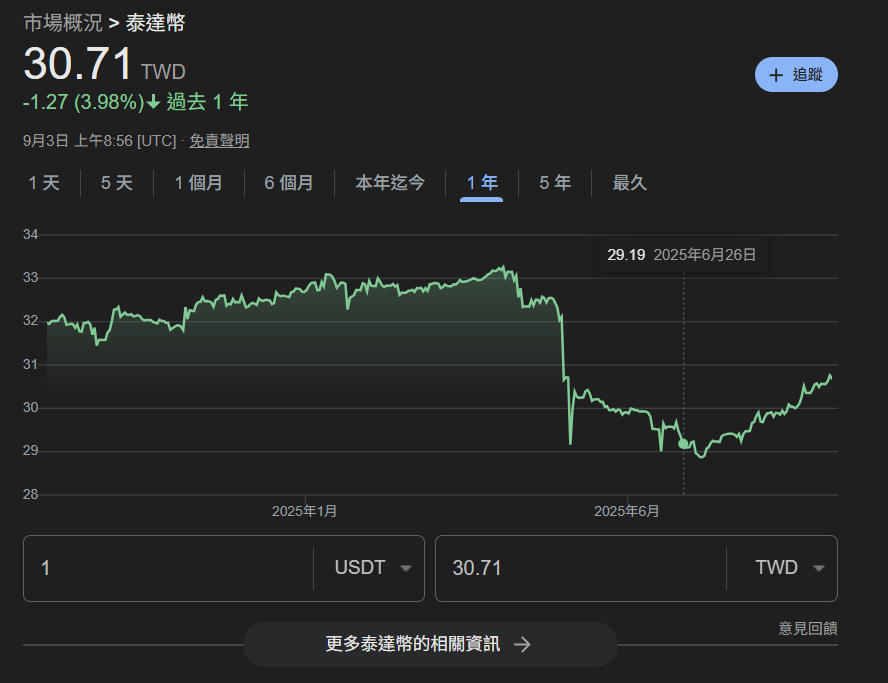The width and height of the screenshot is (888, 683).
Task: Select the 5 天 time range tab
Action: (x=117, y=183)
